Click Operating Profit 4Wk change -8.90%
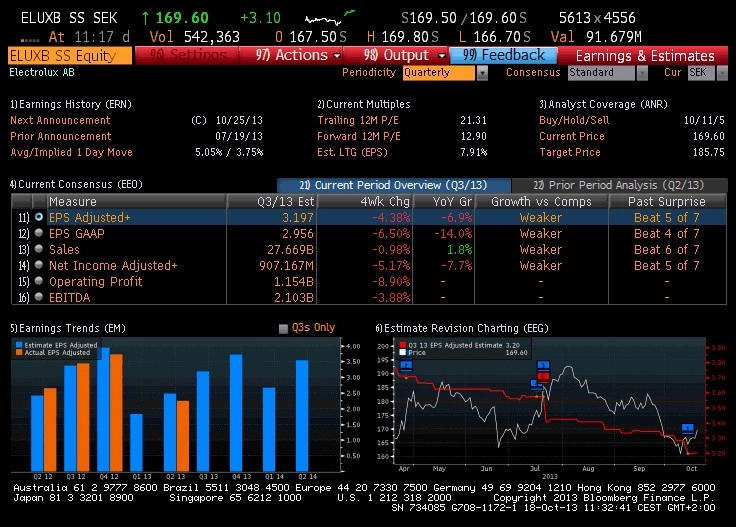Viewport: 736px width, 527px height. pyautogui.click(x=391, y=281)
